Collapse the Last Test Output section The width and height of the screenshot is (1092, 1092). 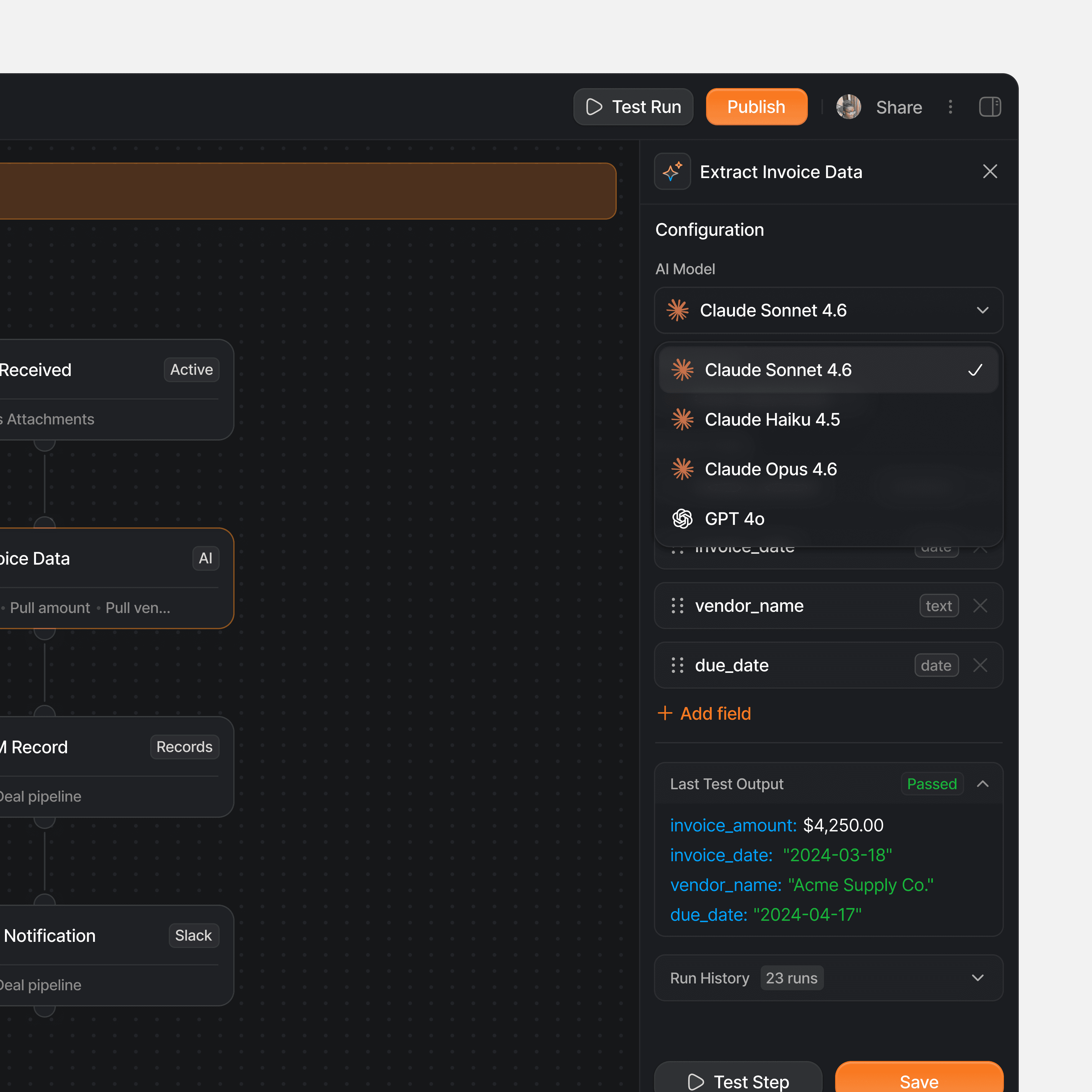tap(982, 784)
